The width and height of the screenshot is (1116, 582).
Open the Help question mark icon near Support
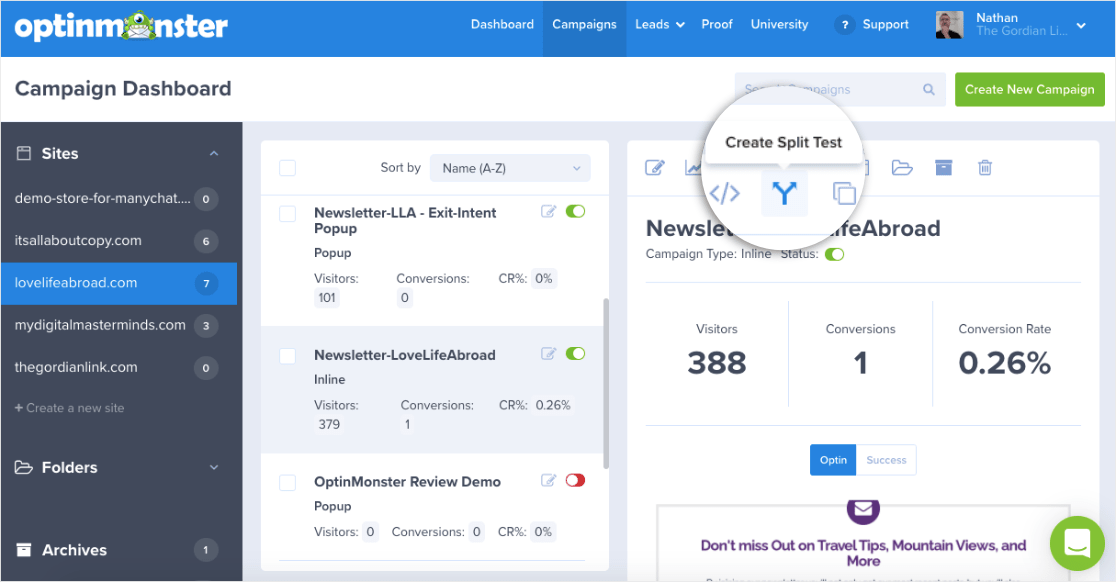click(844, 24)
